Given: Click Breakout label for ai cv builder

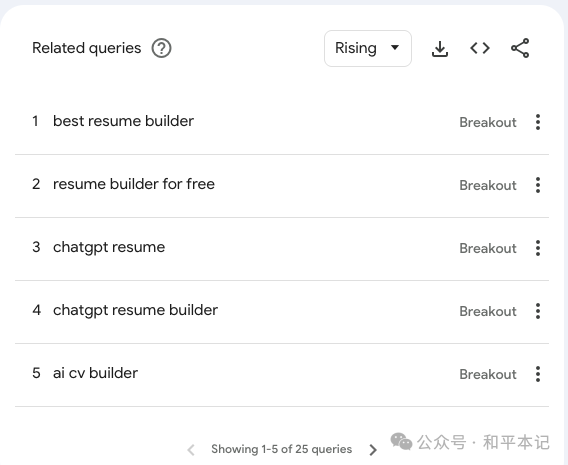Looking at the screenshot, I should point(488,374).
